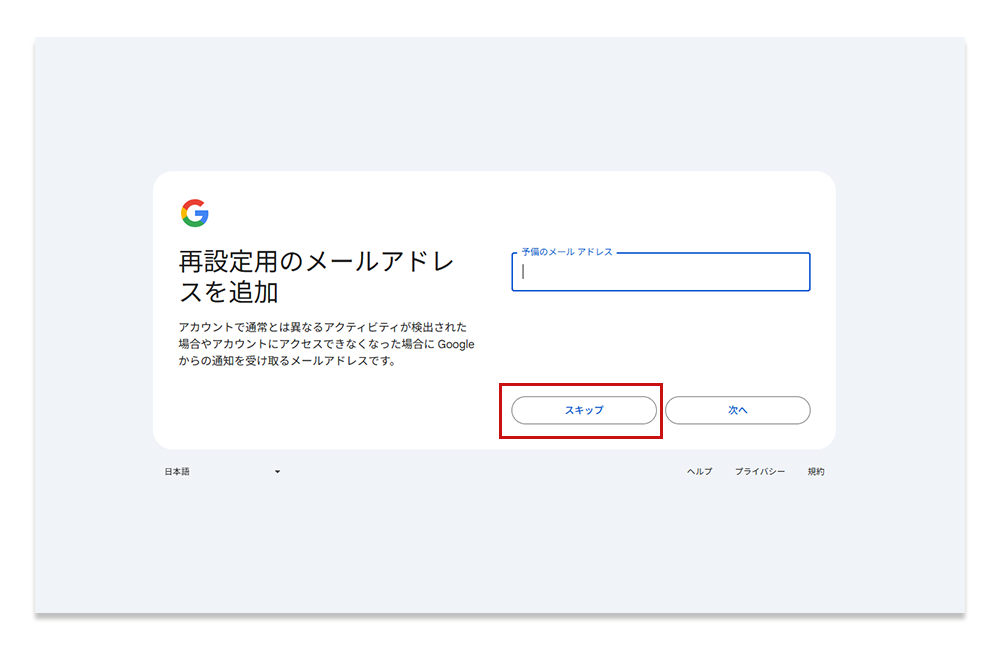This screenshot has height=650, width=1000.
Task: Click the 次へ (Next) button
Action: (737, 410)
